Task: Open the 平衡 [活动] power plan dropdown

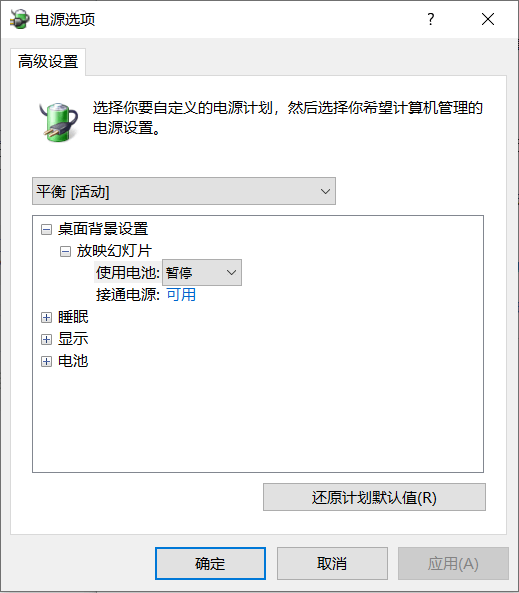Action: click(x=184, y=191)
